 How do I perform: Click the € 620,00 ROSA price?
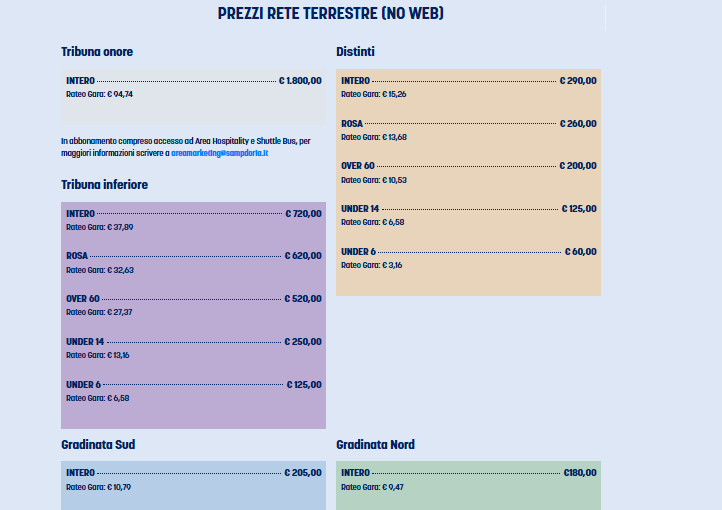click(x=303, y=256)
